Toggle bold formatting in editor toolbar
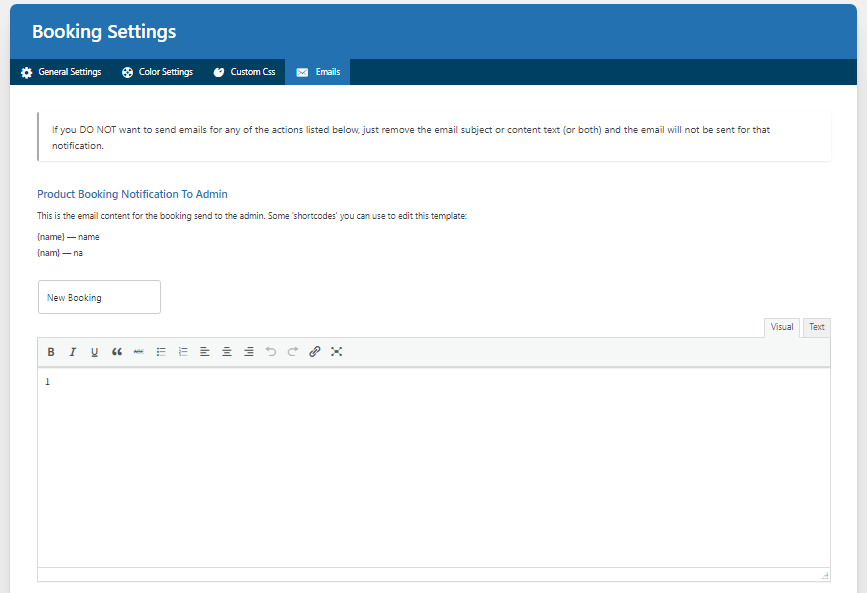The image size is (867, 593). 51,352
